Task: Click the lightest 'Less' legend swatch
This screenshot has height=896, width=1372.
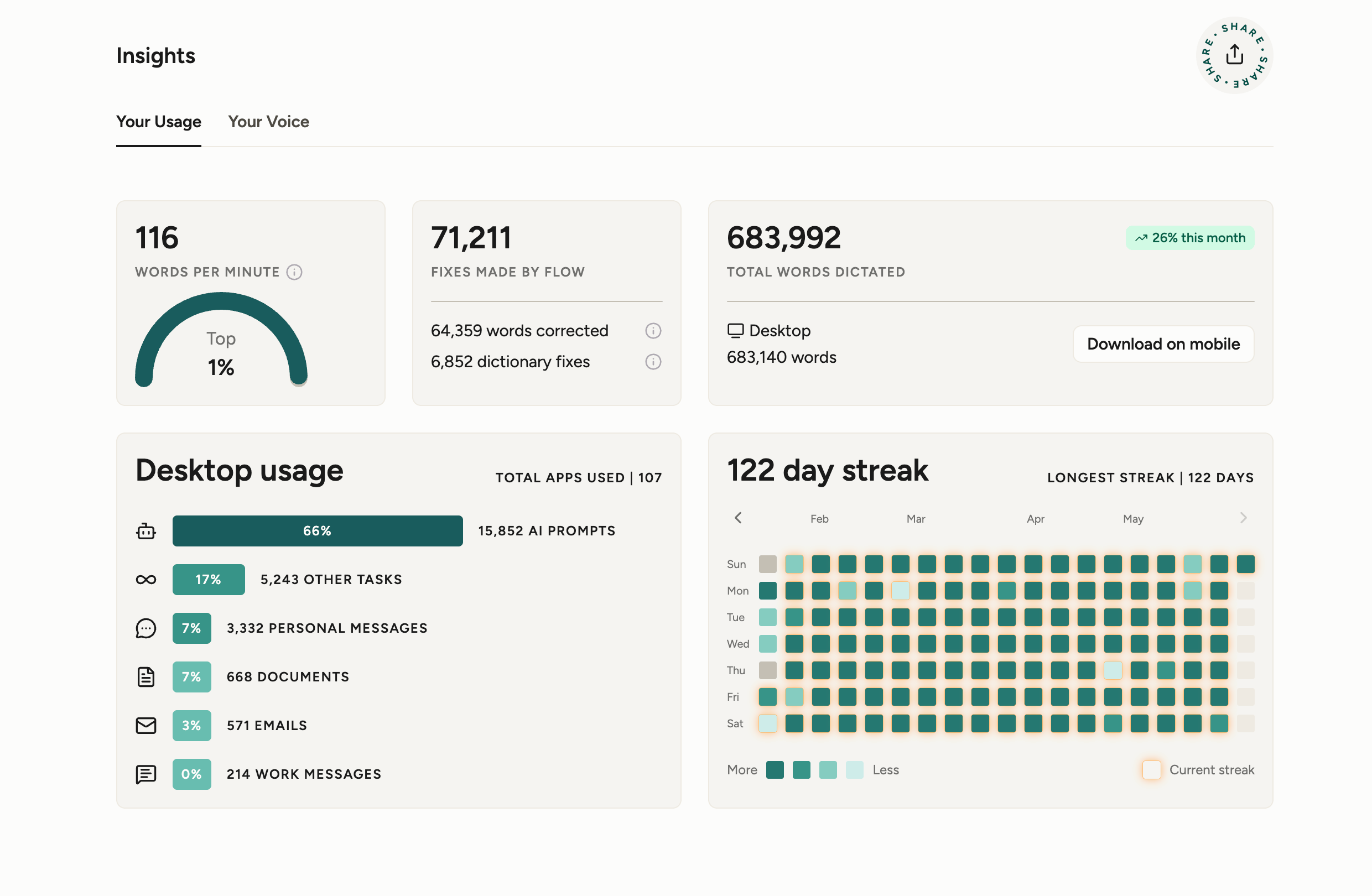Action: pos(854,770)
